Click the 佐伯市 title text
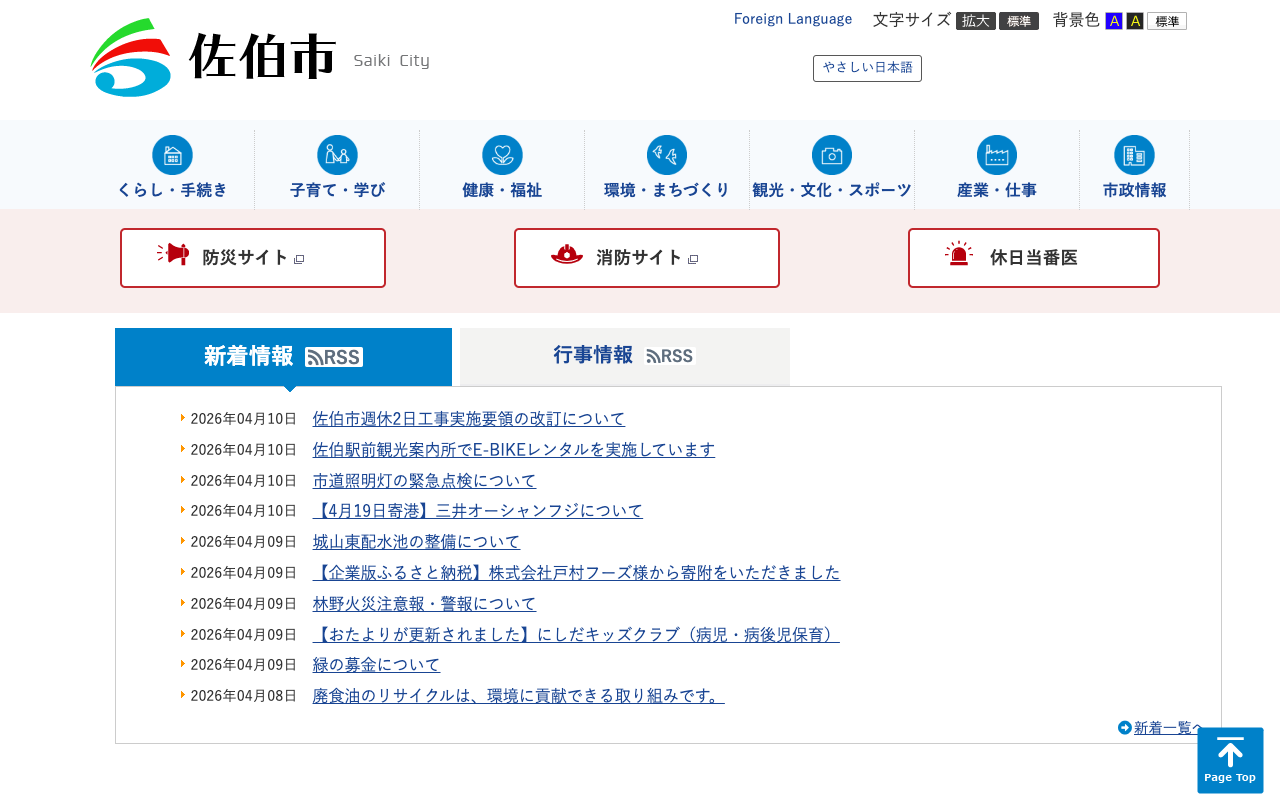The height and width of the screenshot is (800, 1280). click(262, 57)
